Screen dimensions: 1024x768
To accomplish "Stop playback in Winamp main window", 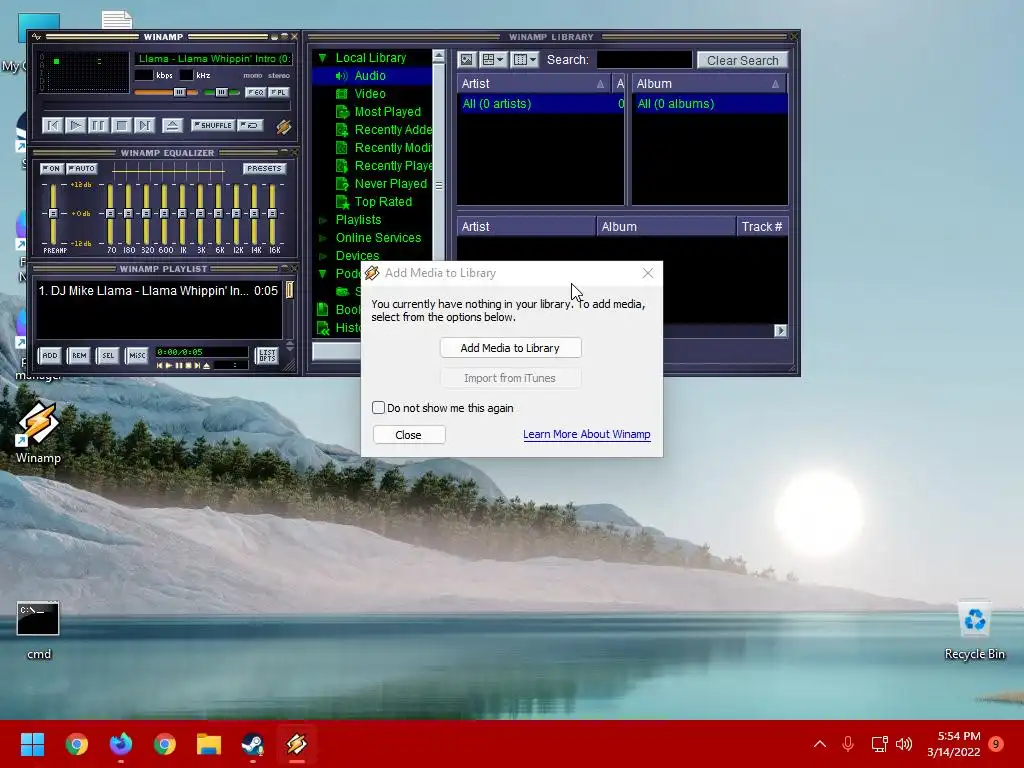I will pos(121,125).
